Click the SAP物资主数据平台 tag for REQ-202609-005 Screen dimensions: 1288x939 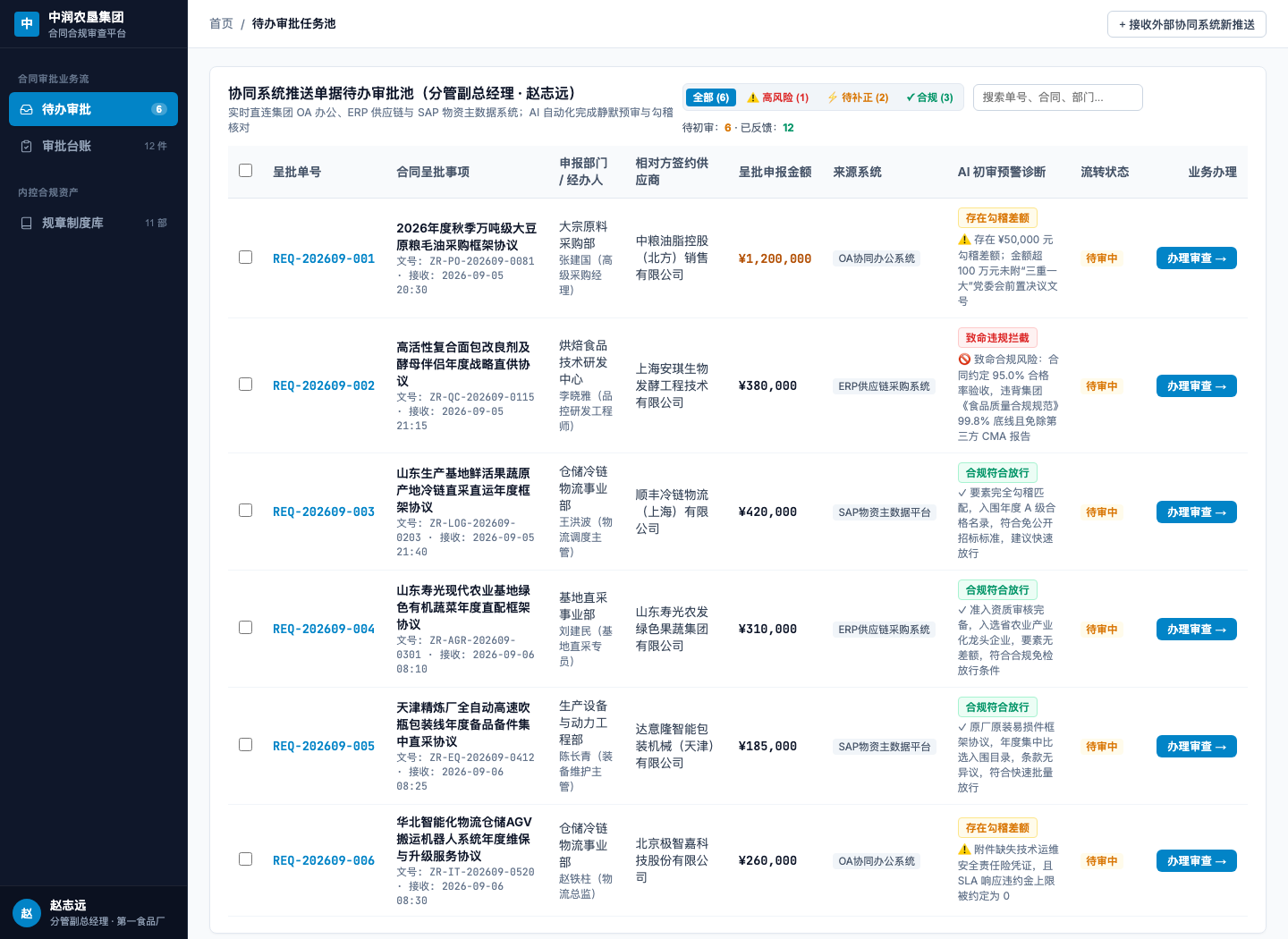click(885, 747)
